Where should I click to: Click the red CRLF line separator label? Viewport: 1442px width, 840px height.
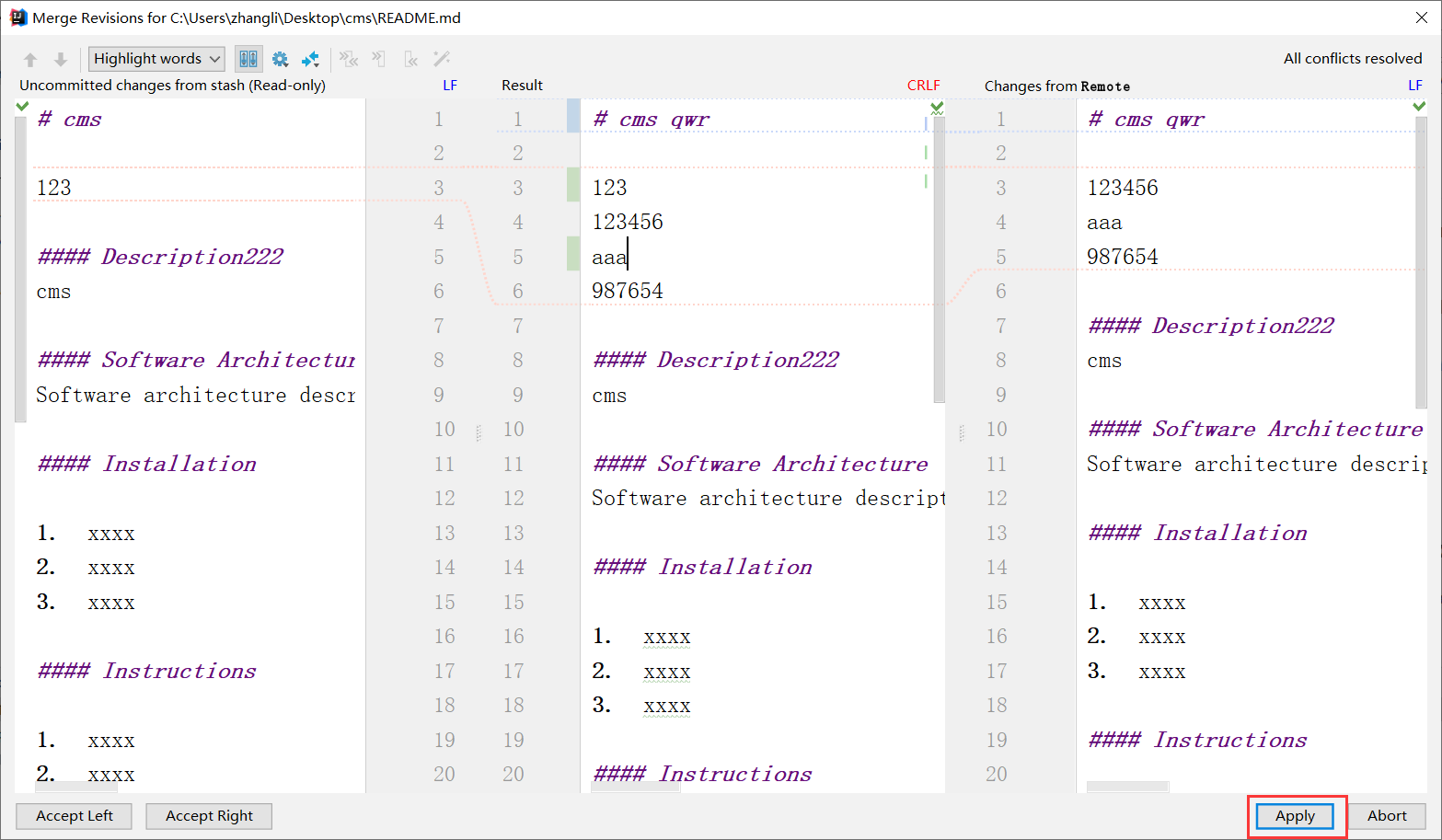tap(924, 85)
